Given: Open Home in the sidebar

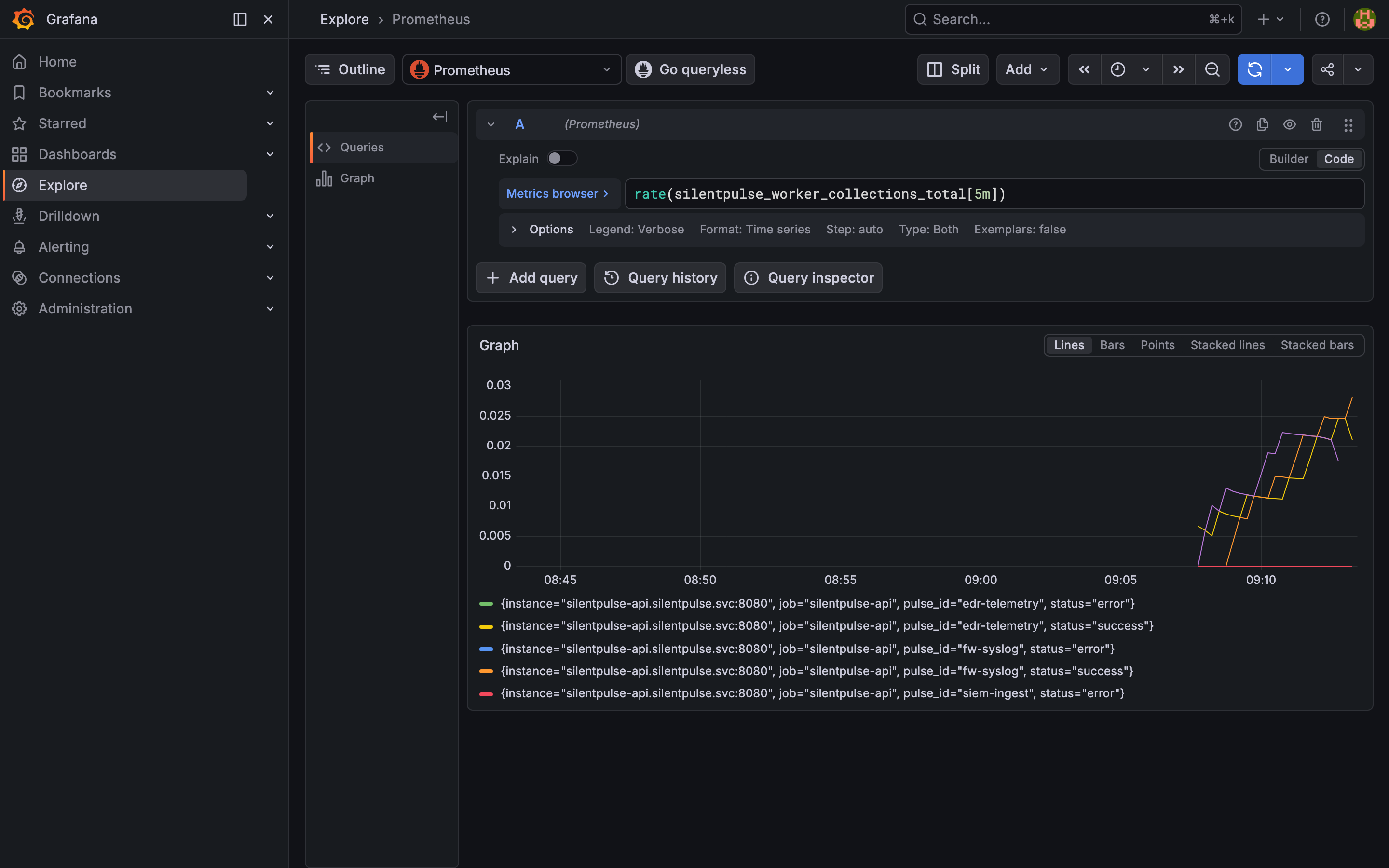Looking at the screenshot, I should pyautogui.click(x=57, y=61).
